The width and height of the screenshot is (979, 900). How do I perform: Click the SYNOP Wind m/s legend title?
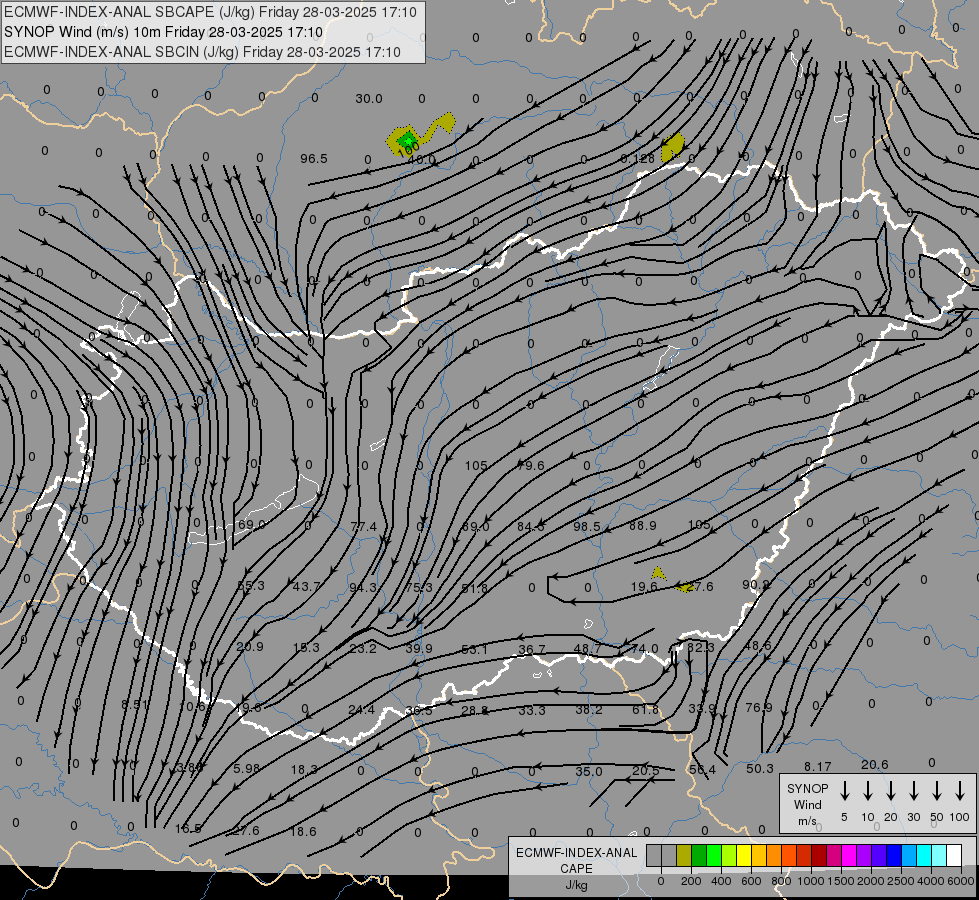(807, 804)
